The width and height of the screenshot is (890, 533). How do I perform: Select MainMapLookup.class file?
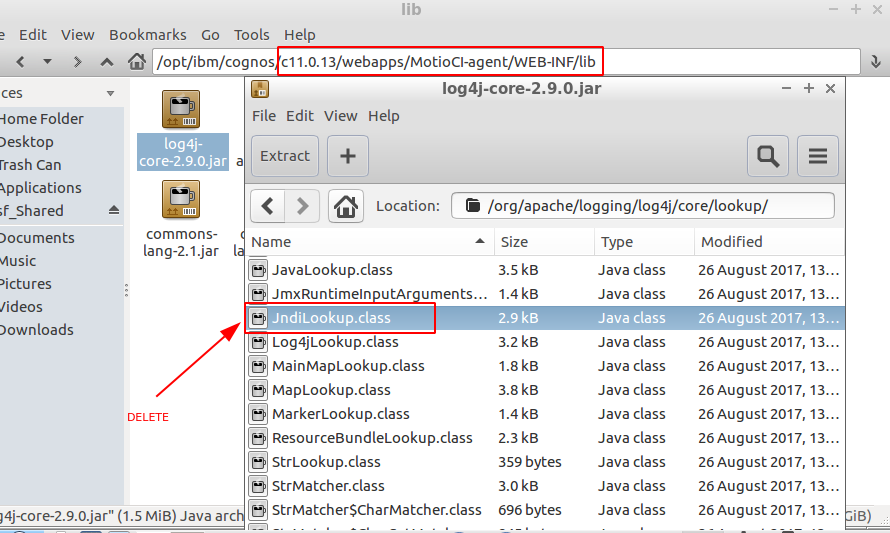tap(545, 366)
